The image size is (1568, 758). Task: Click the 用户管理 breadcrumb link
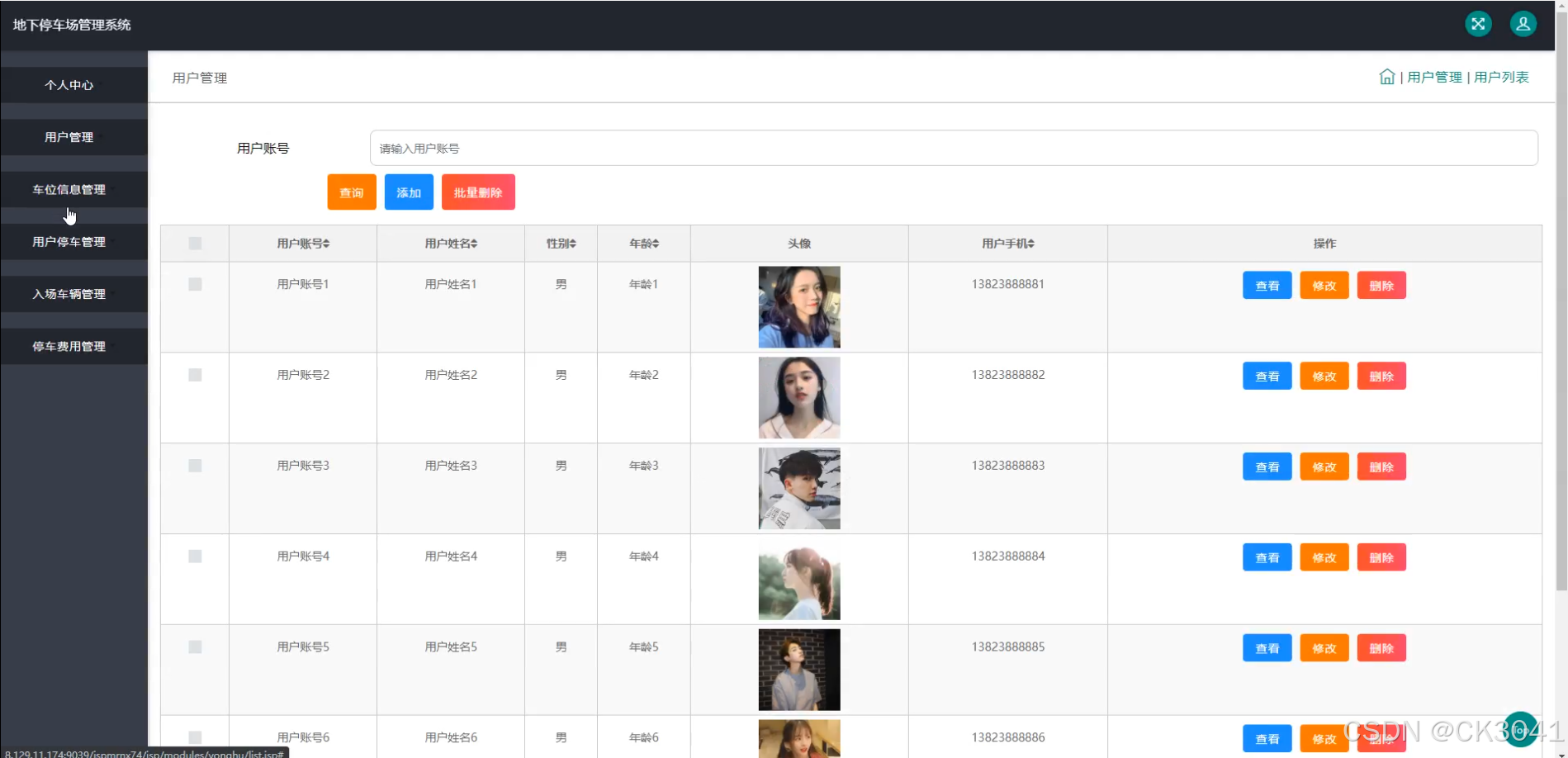pos(1434,77)
